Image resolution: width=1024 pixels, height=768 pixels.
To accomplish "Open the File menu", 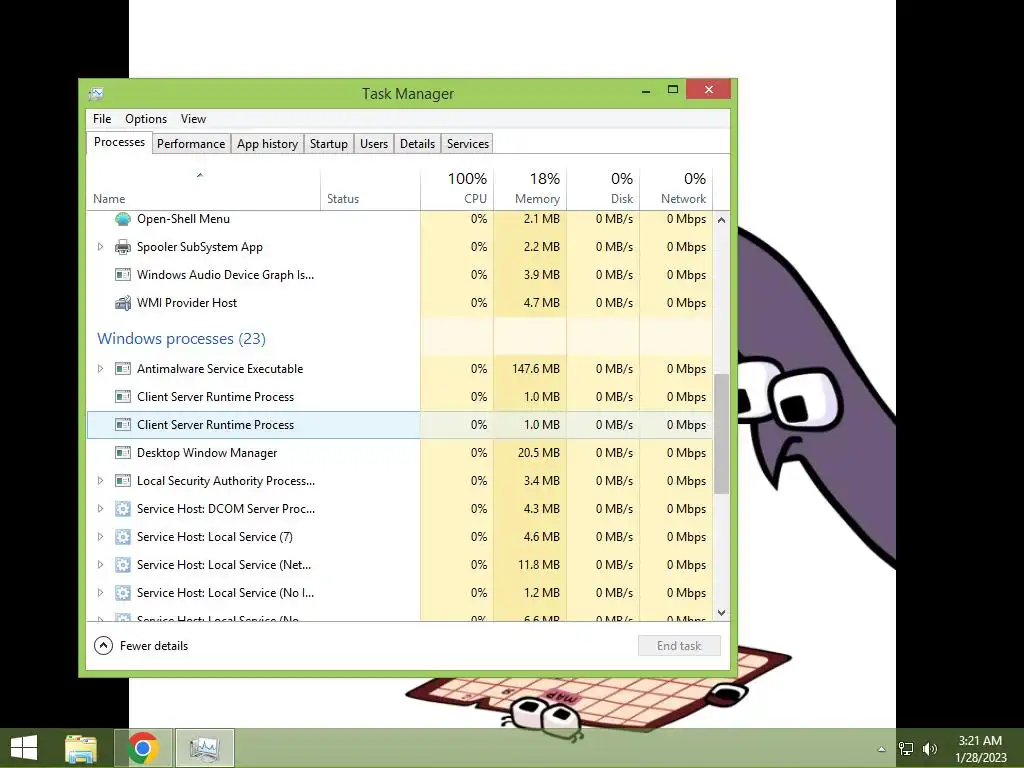I will (102, 119).
